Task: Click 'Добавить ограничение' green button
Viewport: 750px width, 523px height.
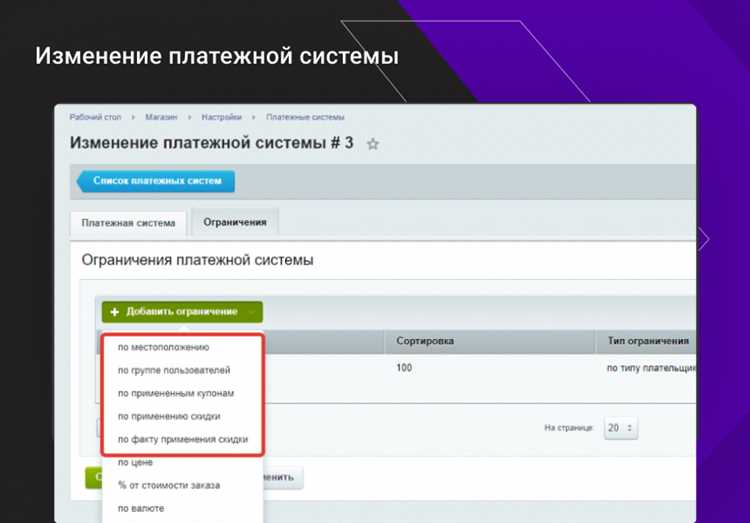Action: (x=182, y=312)
